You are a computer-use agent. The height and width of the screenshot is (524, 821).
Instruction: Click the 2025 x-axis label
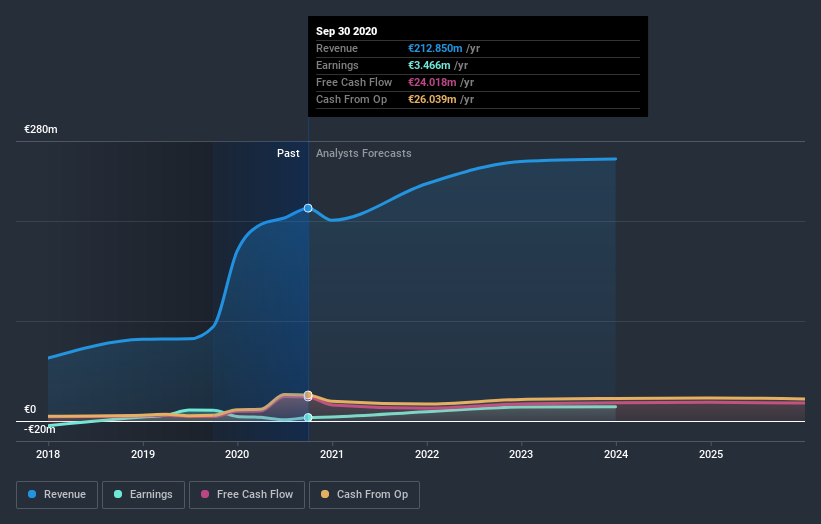tap(711, 454)
